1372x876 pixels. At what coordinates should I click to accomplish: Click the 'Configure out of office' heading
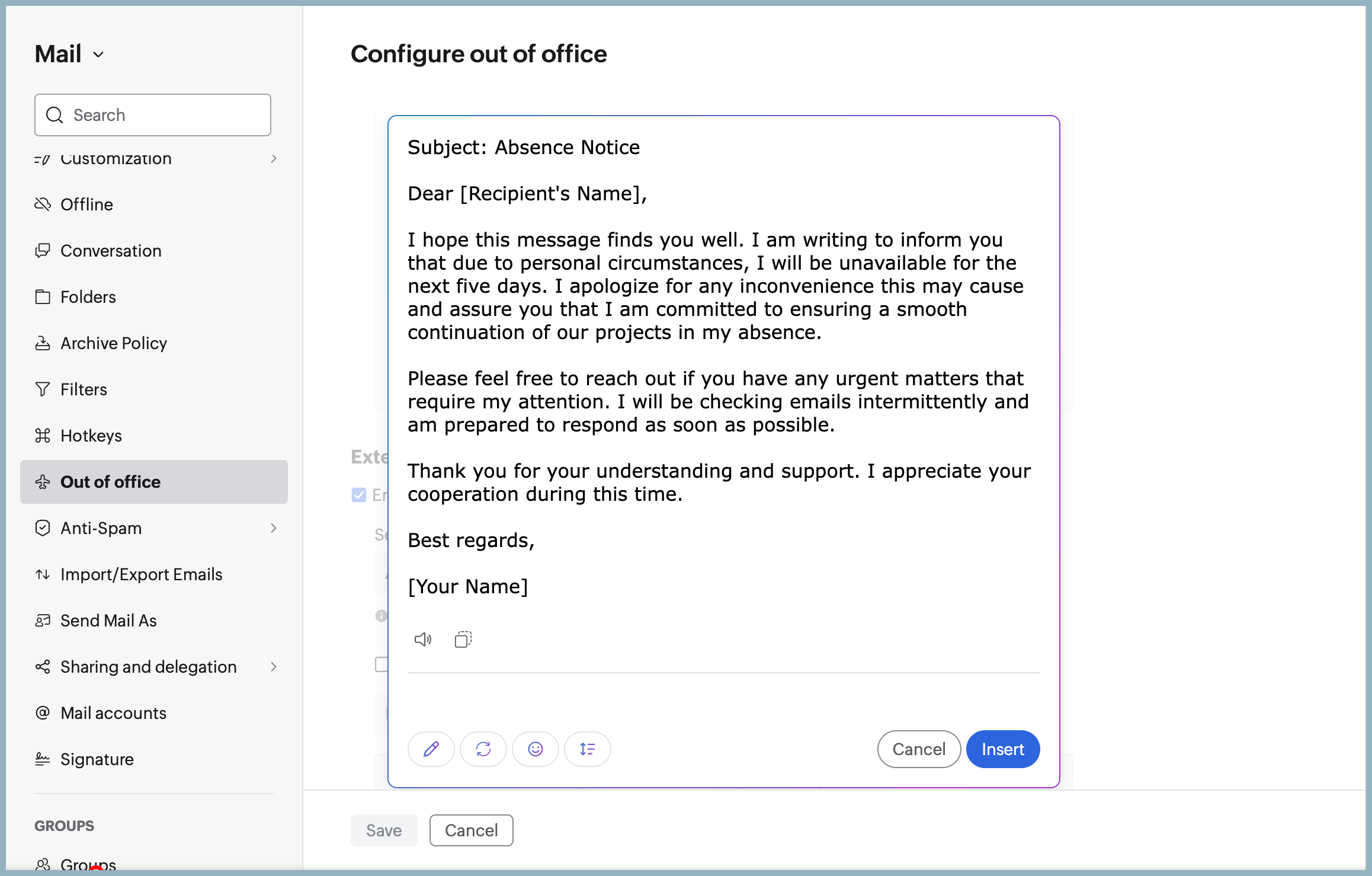click(x=479, y=54)
